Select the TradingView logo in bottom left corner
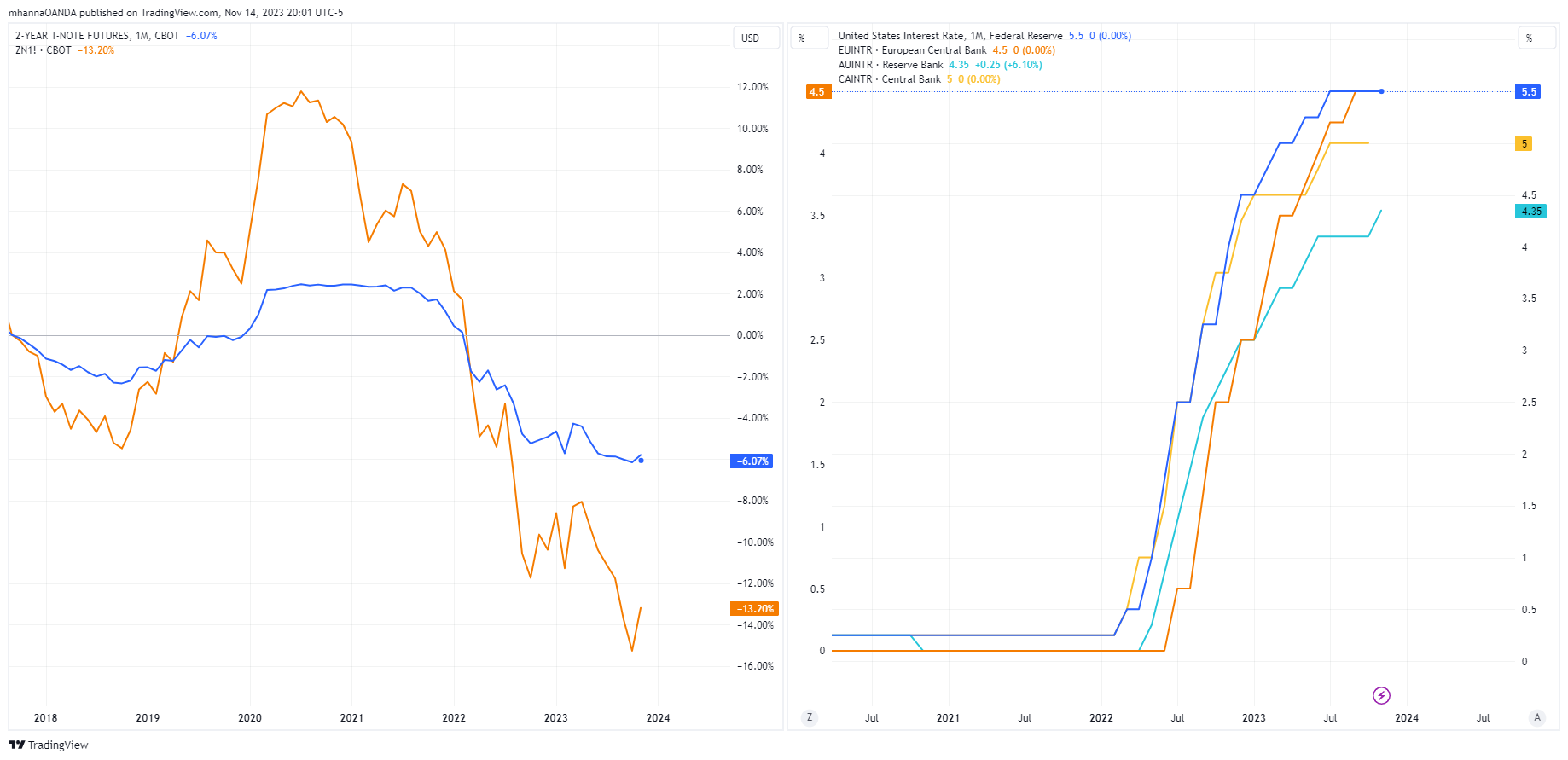This screenshot has height=760, width=1568. click(48, 745)
